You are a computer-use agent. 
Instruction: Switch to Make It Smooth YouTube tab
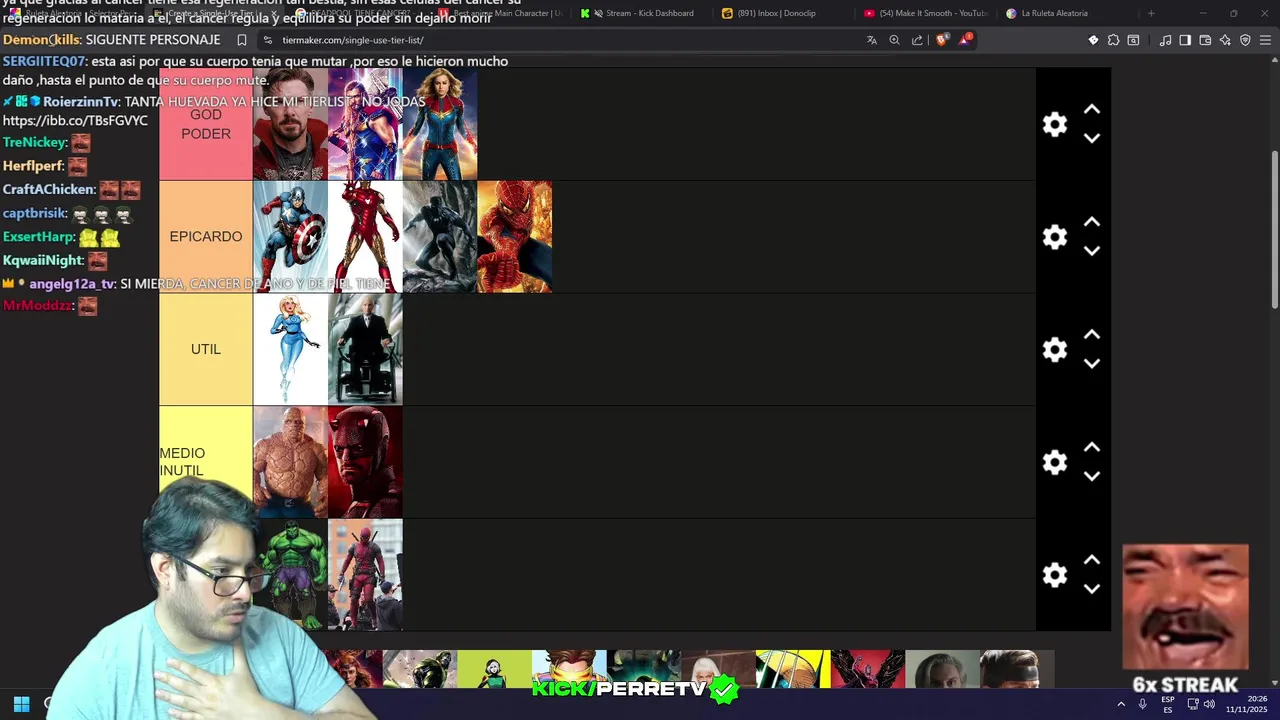[925, 13]
